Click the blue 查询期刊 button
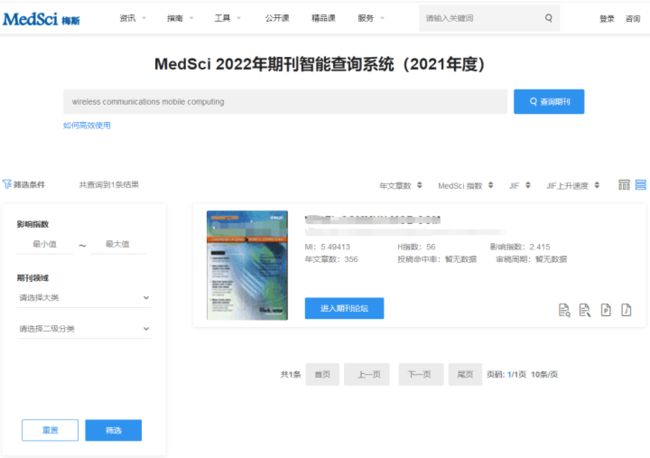Screen dimensions: 650x458 coord(549,102)
